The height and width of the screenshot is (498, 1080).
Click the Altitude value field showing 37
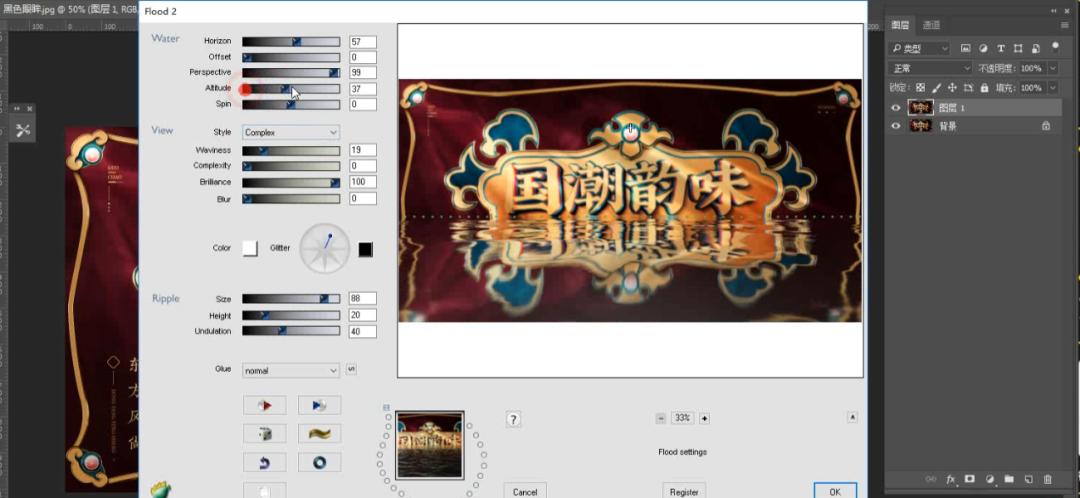[363, 89]
